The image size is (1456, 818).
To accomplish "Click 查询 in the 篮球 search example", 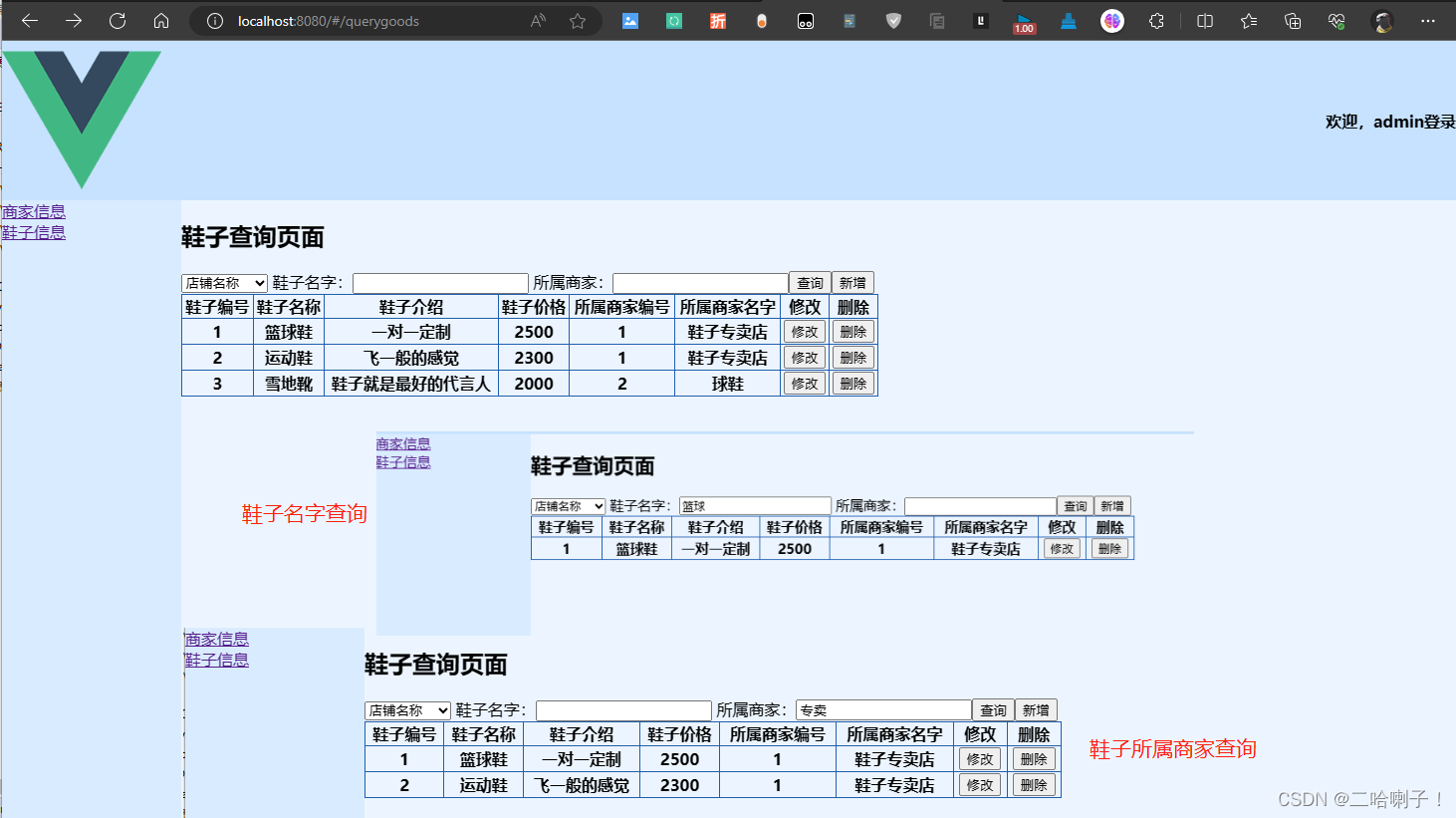I will (x=1076, y=506).
